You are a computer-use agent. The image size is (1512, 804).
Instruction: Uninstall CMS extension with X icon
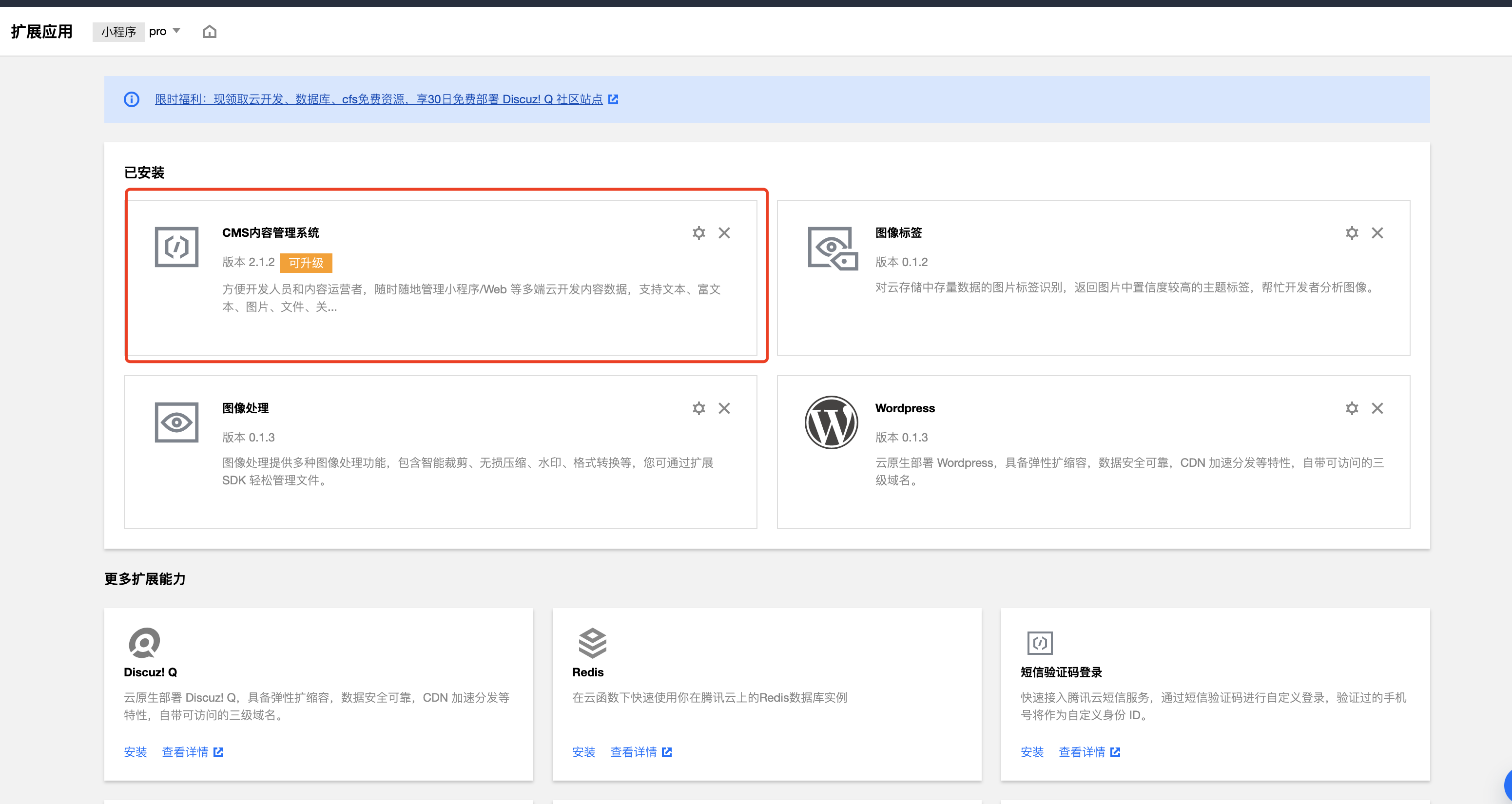[x=724, y=233]
